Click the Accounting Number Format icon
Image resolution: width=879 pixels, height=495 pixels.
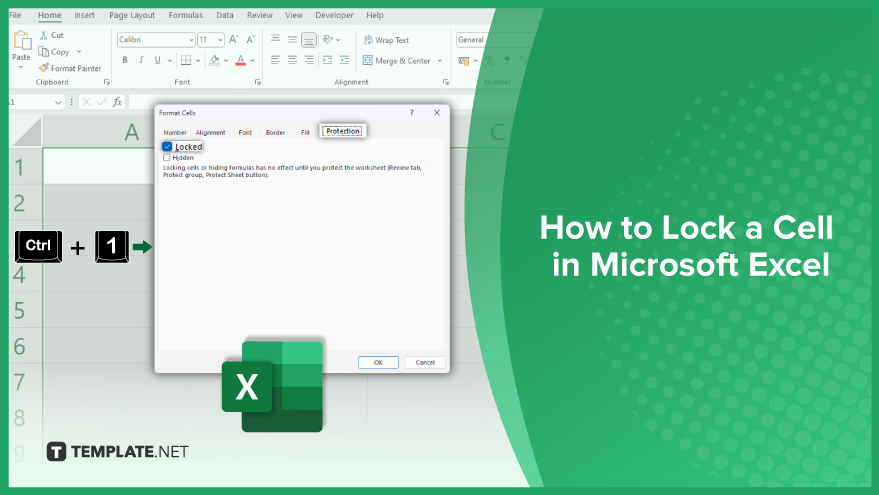click(x=464, y=61)
